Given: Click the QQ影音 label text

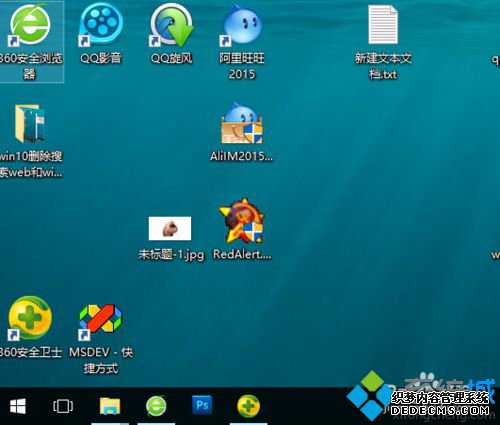Looking at the screenshot, I should click(101, 58).
